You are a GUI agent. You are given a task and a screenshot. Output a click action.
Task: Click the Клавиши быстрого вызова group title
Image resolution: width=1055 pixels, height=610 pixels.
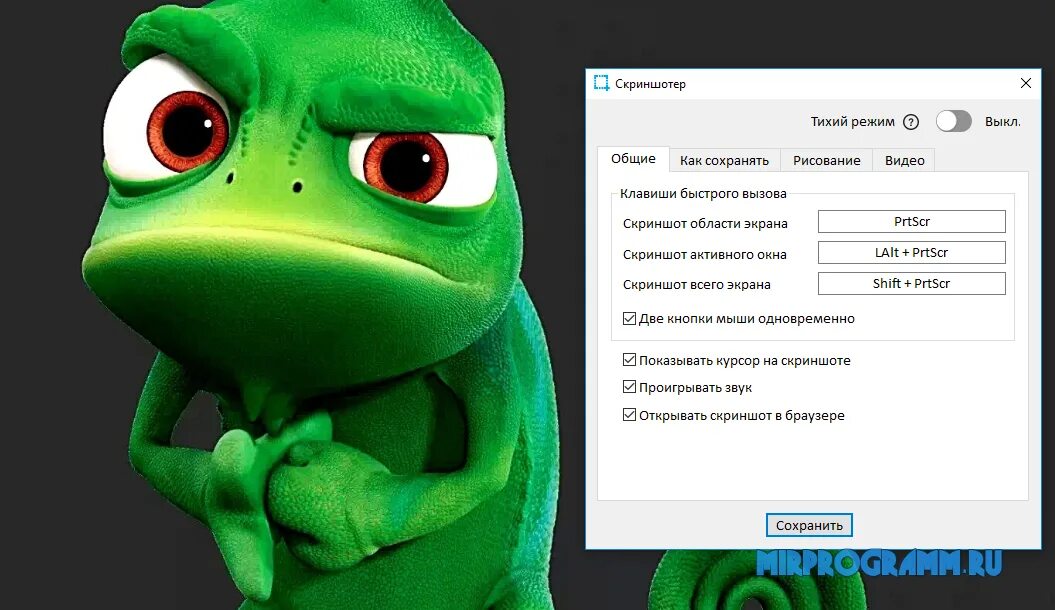point(702,194)
